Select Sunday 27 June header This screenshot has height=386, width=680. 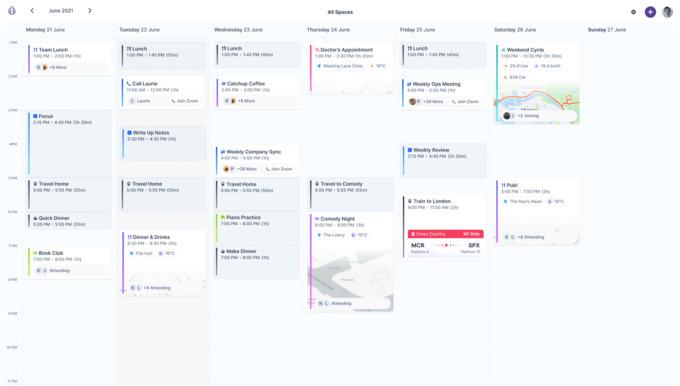pyautogui.click(x=607, y=30)
